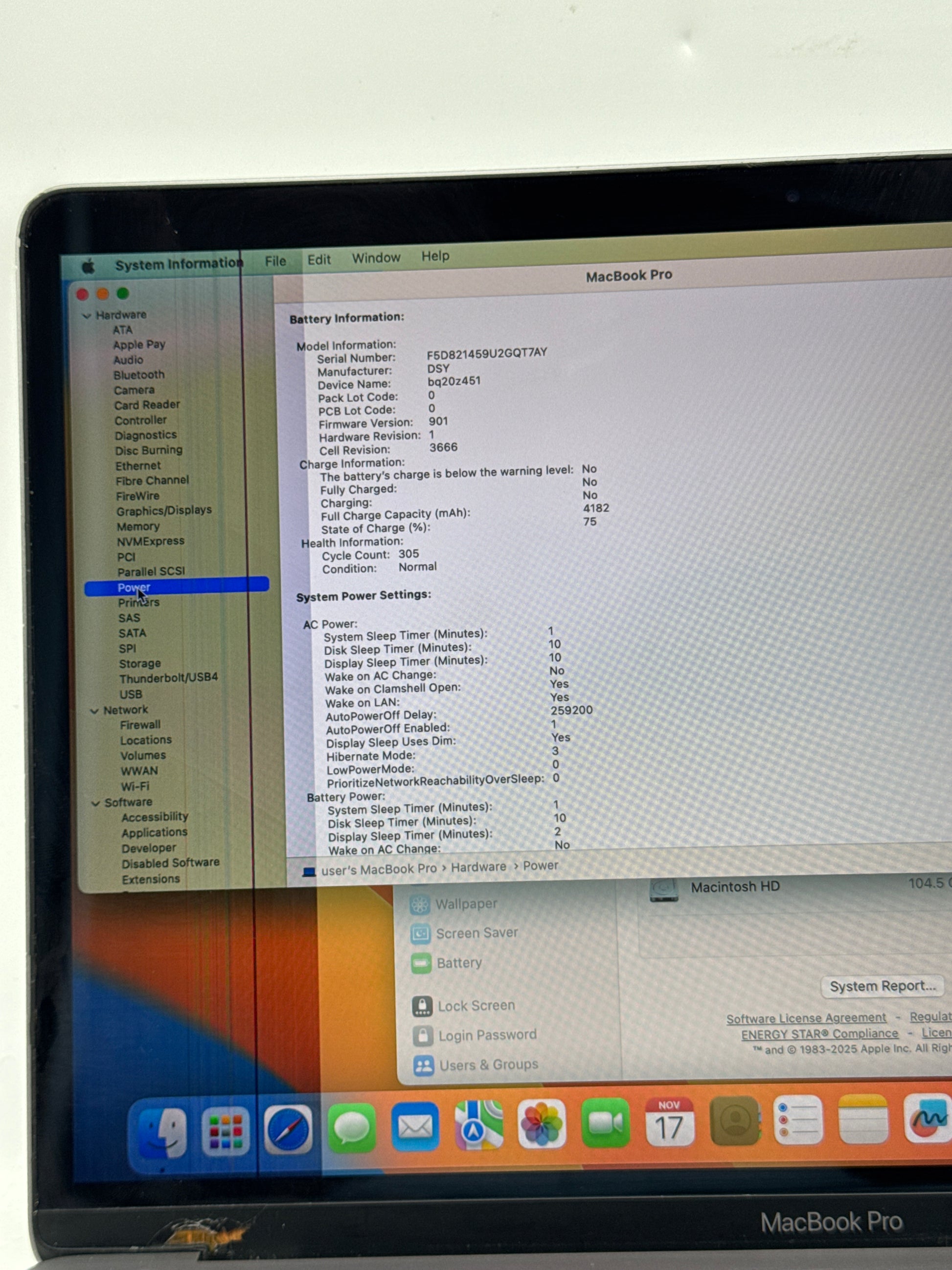Open the Mail dock icon
Image resolution: width=952 pixels, height=1270 pixels.
click(x=415, y=1126)
